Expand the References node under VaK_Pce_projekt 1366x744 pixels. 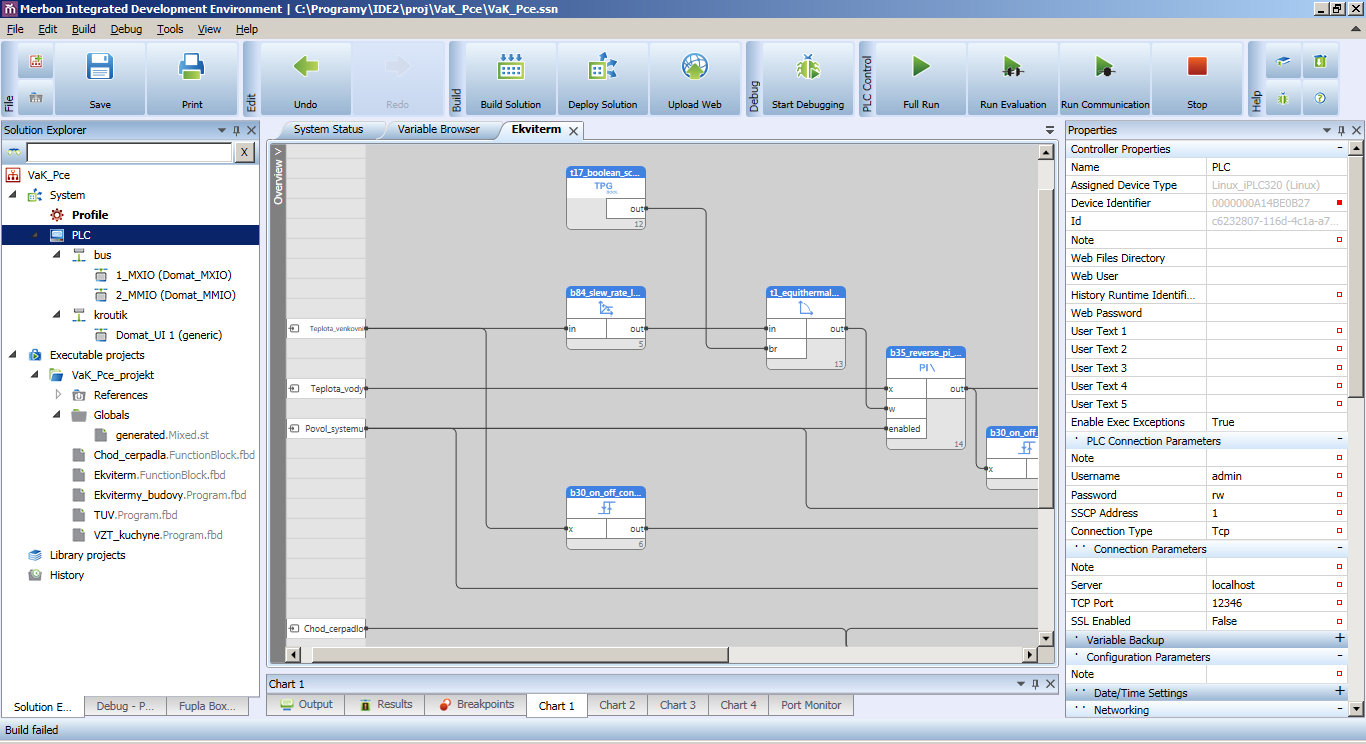point(58,394)
